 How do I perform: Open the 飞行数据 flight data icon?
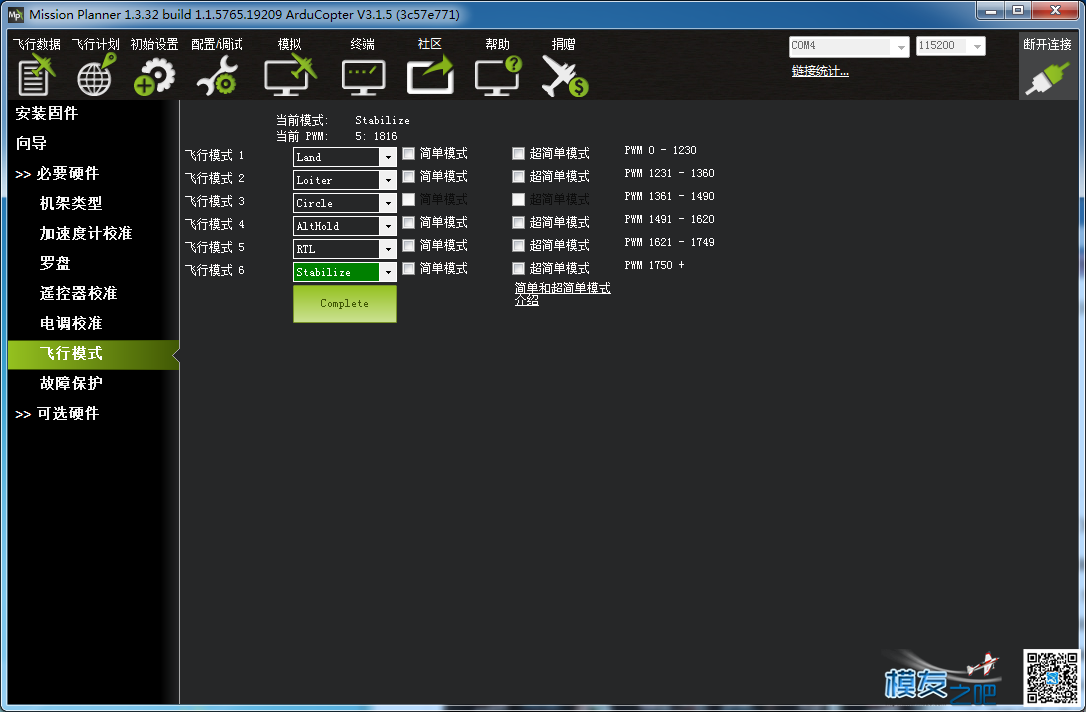36,75
